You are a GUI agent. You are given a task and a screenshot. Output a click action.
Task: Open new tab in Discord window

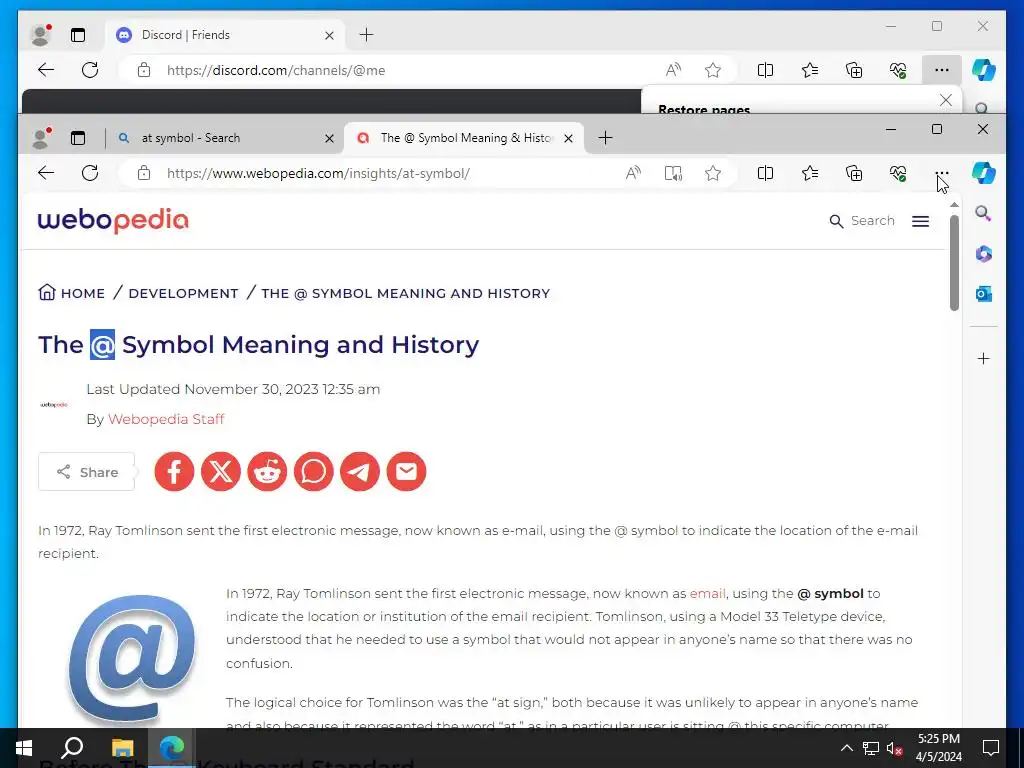366,35
